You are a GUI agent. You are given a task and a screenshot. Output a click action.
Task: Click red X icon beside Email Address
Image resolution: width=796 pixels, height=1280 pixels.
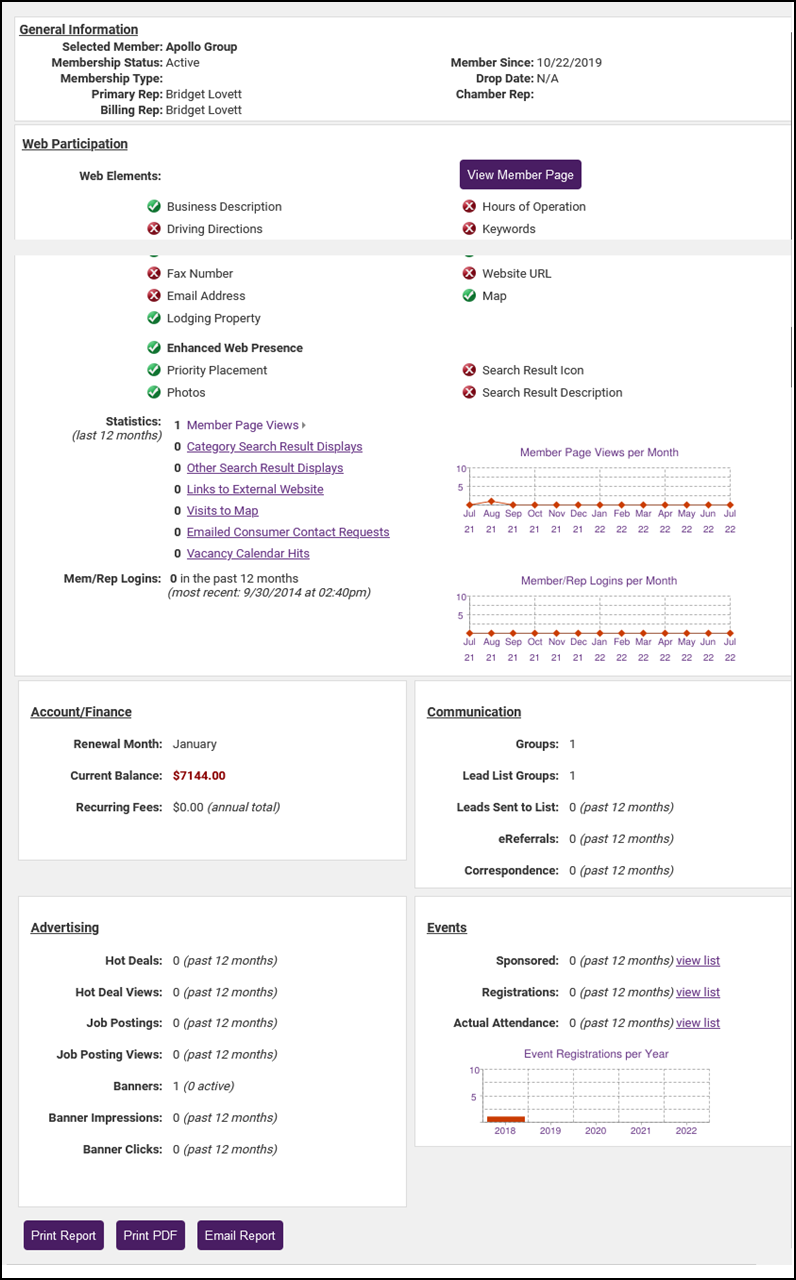pyautogui.click(x=154, y=296)
